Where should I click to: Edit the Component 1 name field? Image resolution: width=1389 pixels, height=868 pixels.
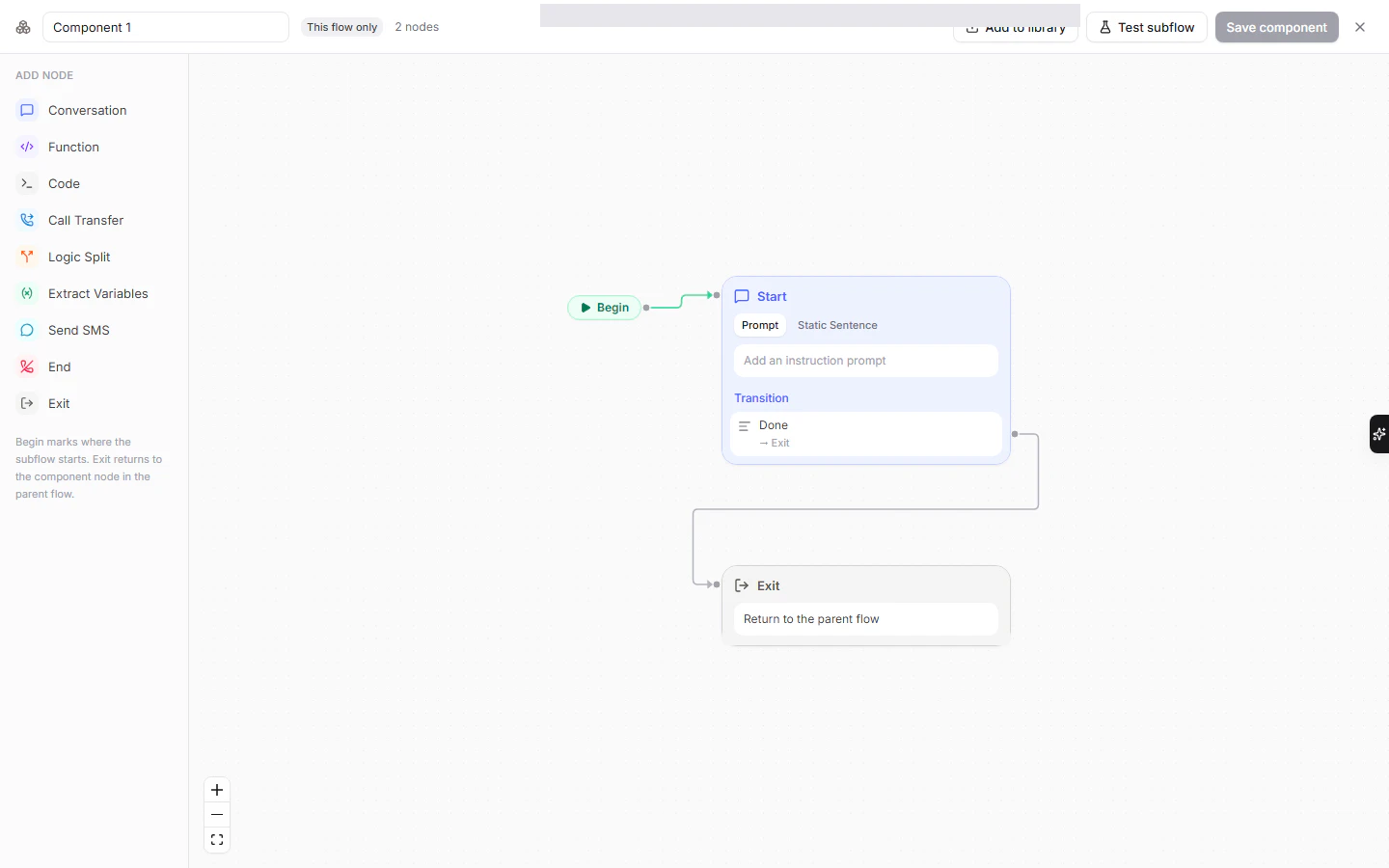pyautogui.click(x=166, y=27)
